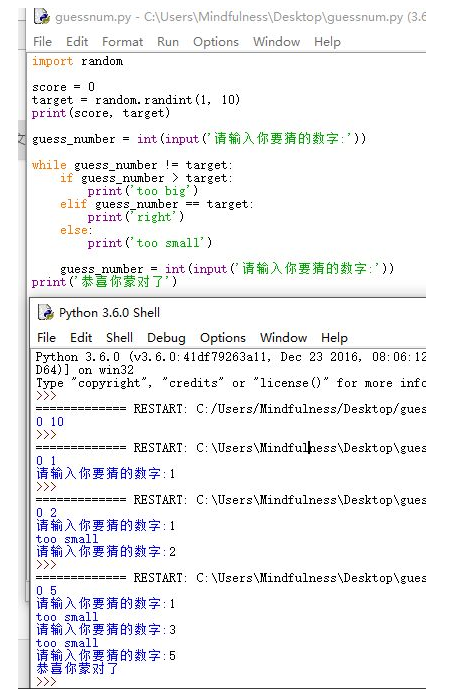Open the Shell window's Options menu
The width and height of the screenshot is (458, 695).
(x=223, y=338)
